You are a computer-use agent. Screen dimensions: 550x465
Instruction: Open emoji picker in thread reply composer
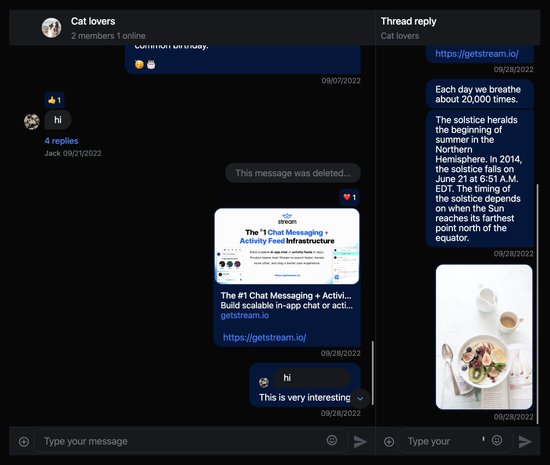click(497, 440)
